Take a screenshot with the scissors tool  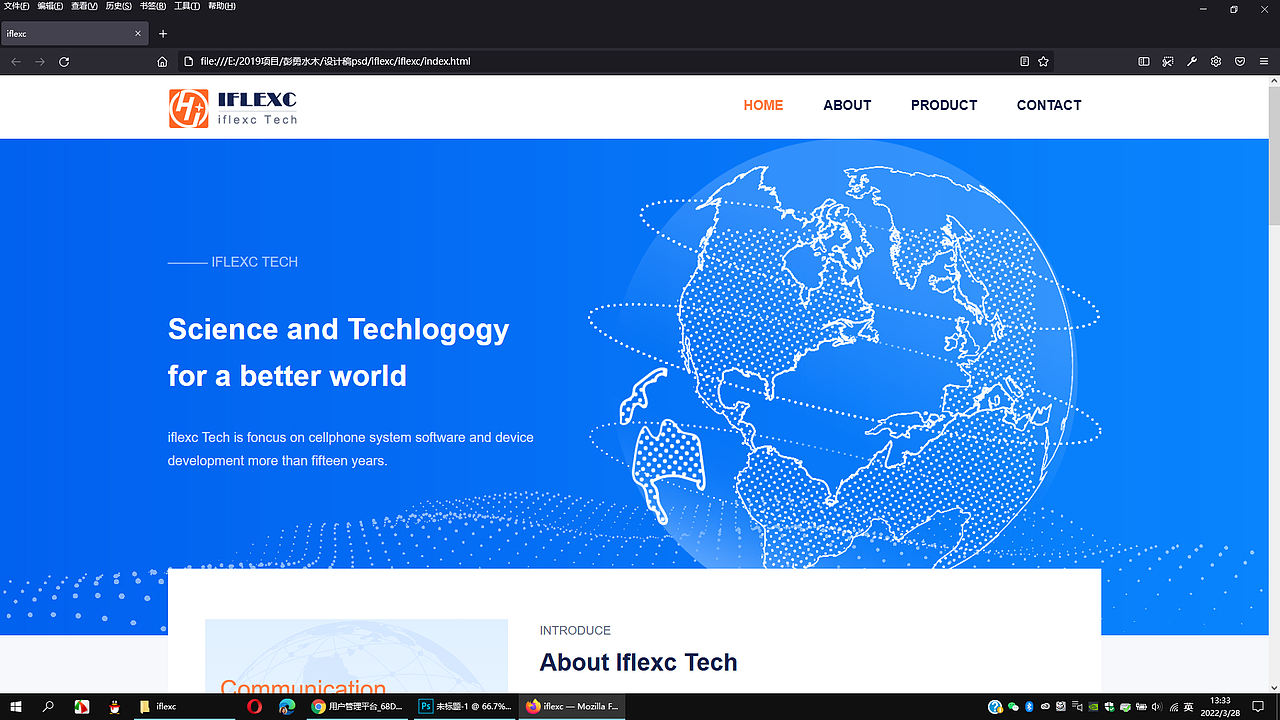pos(1168,62)
